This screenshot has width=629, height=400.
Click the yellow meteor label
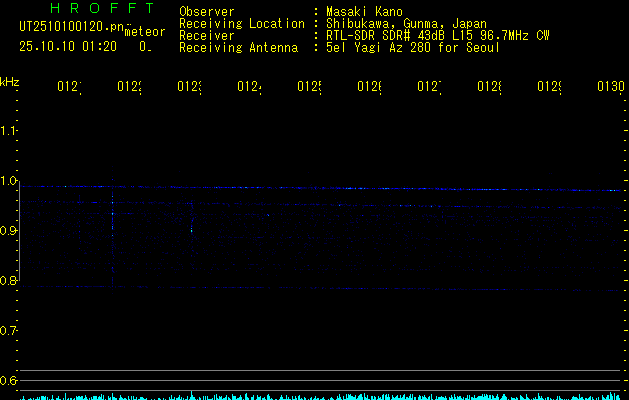(145, 33)
